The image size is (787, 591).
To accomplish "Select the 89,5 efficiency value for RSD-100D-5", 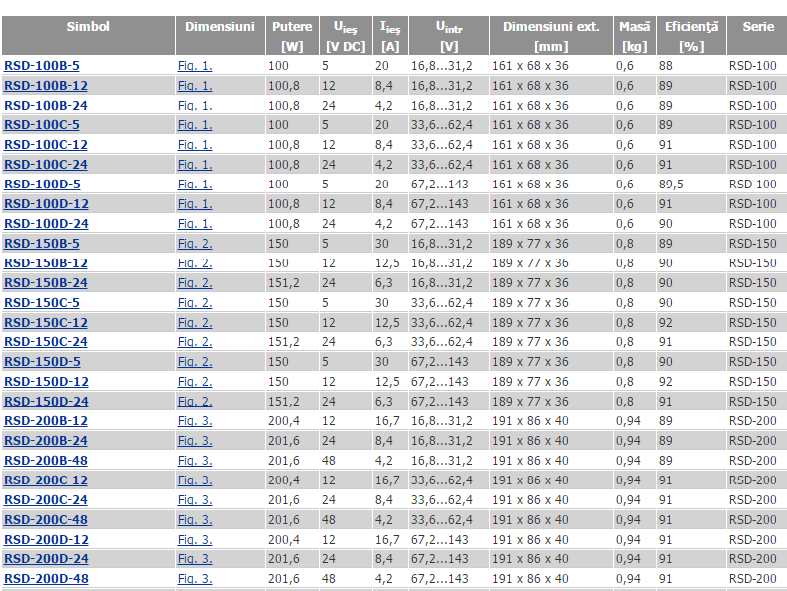I will tap(671, 184).
